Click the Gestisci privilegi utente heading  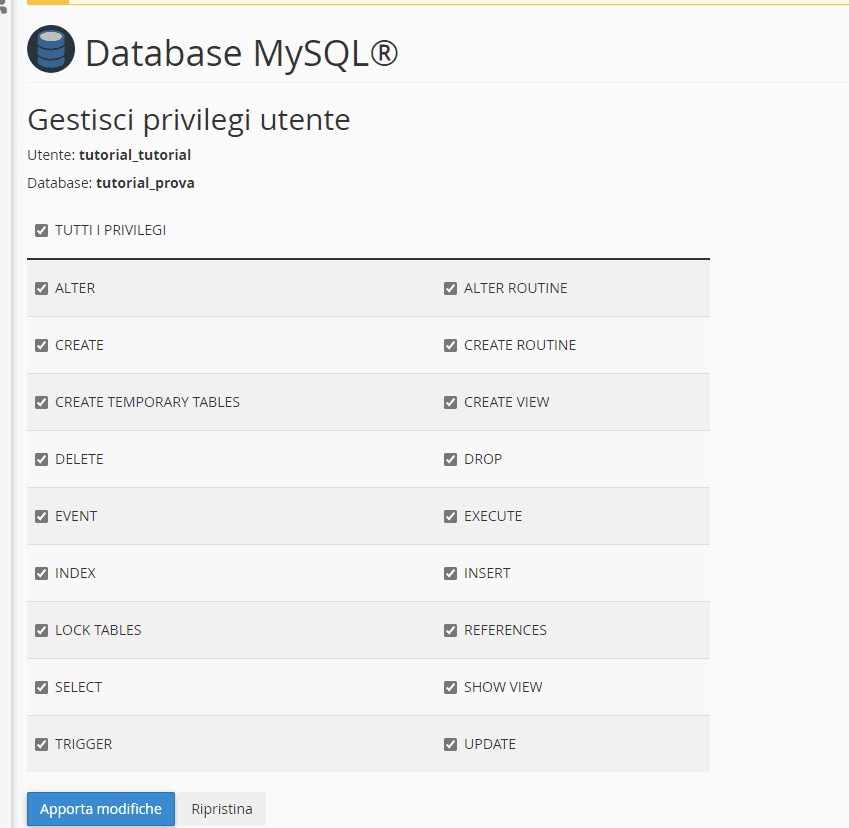point(189,120)
